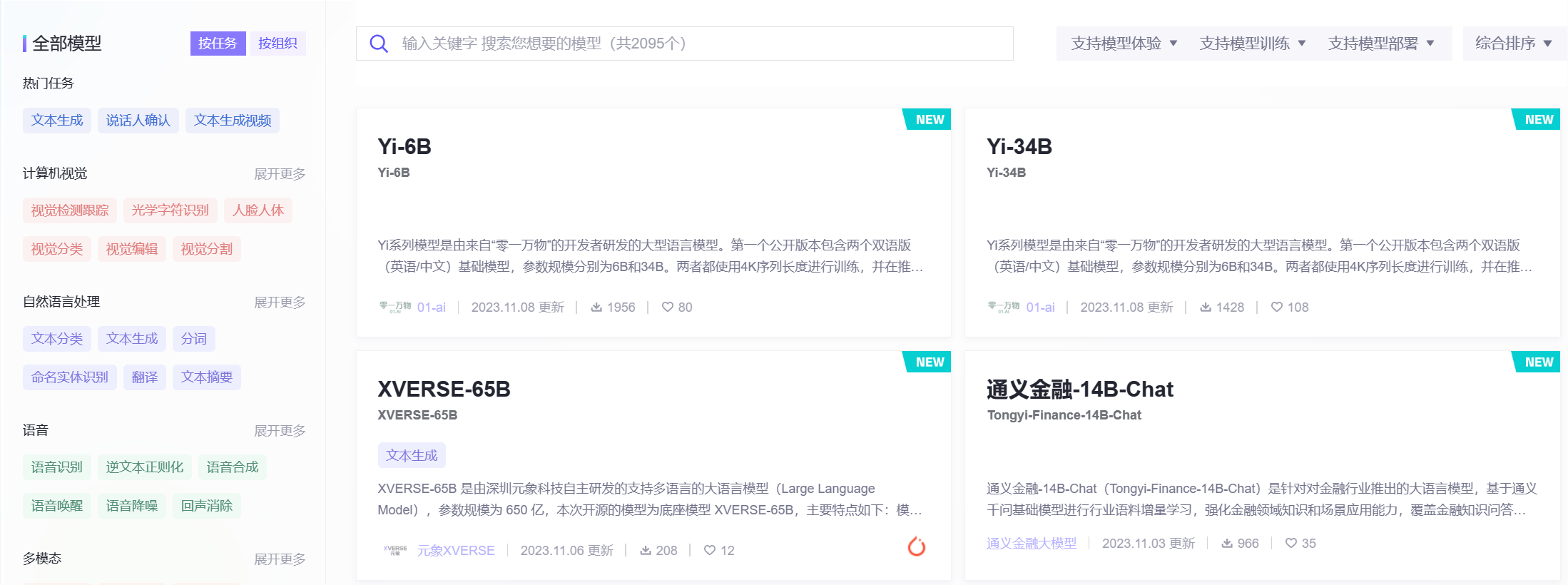The width and height of the screenshot is (1568, 585).
Task: Click the download icon on Yi-34B card
Action: click(x=1205, y=307)
